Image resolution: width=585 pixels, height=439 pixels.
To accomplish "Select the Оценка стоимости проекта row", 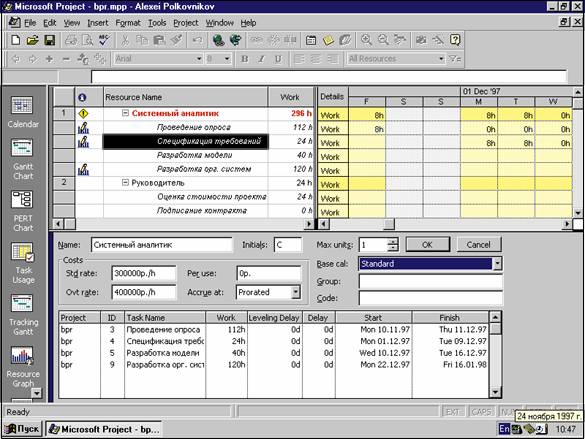I will [186, 197].
